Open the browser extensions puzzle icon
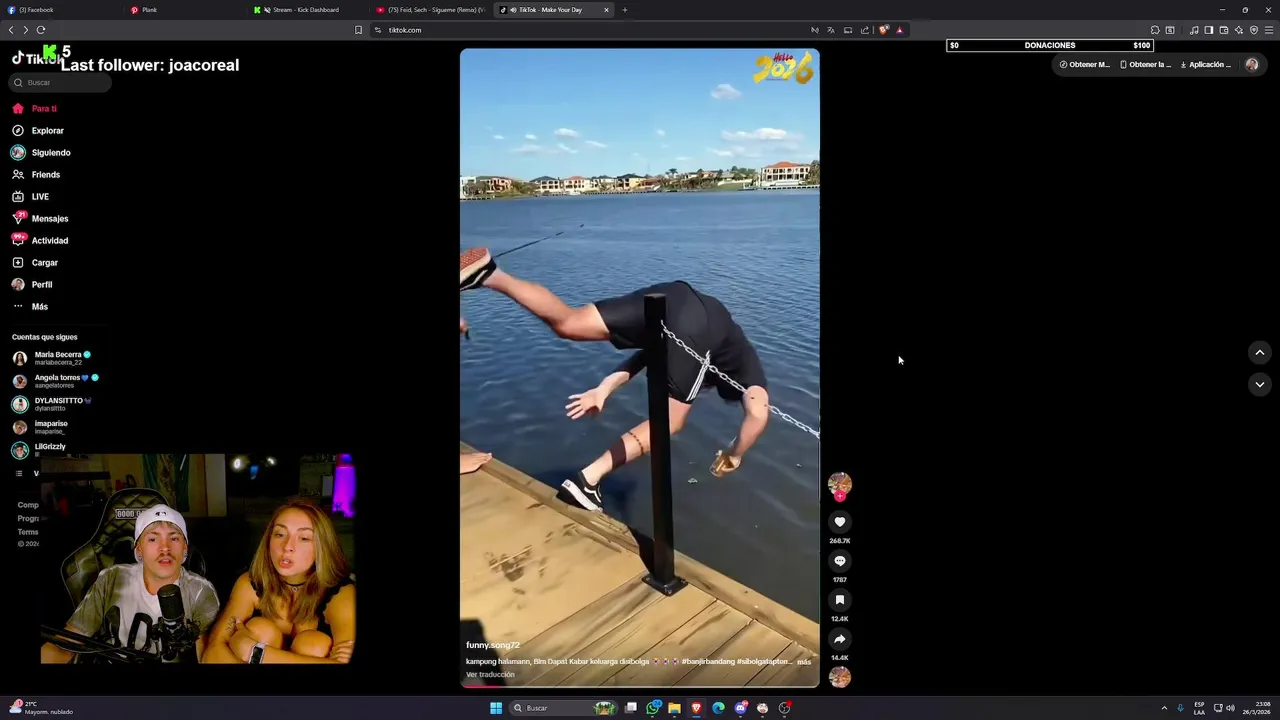The image size is (1280, 720). (1155, 30)
